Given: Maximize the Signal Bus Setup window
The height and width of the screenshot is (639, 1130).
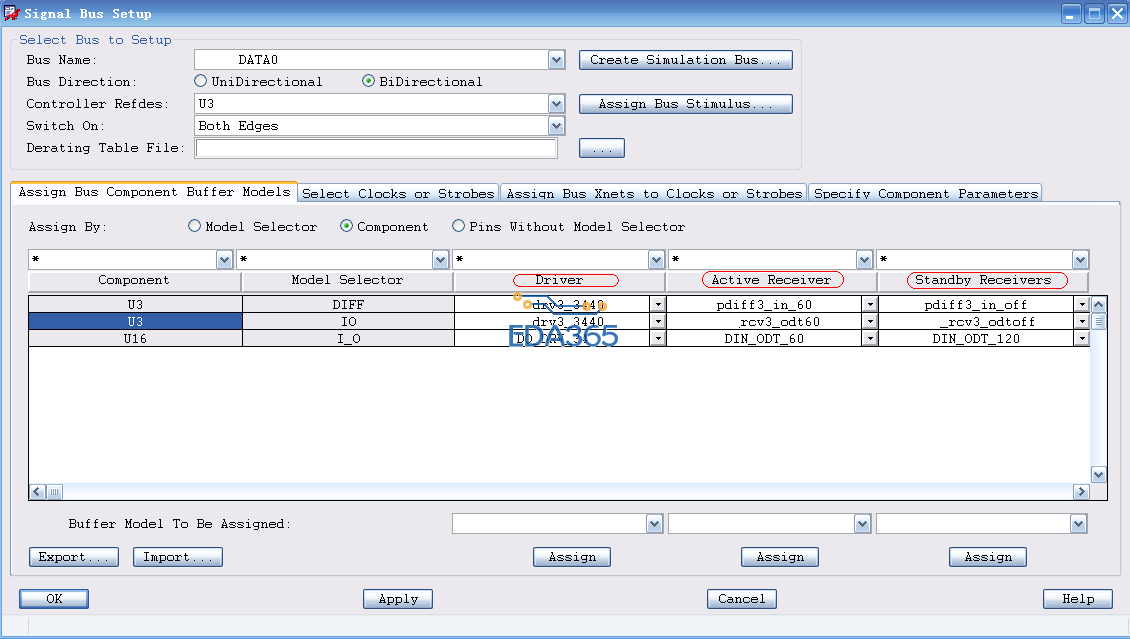Looking at the screenshot, I should coord(1094,14).
